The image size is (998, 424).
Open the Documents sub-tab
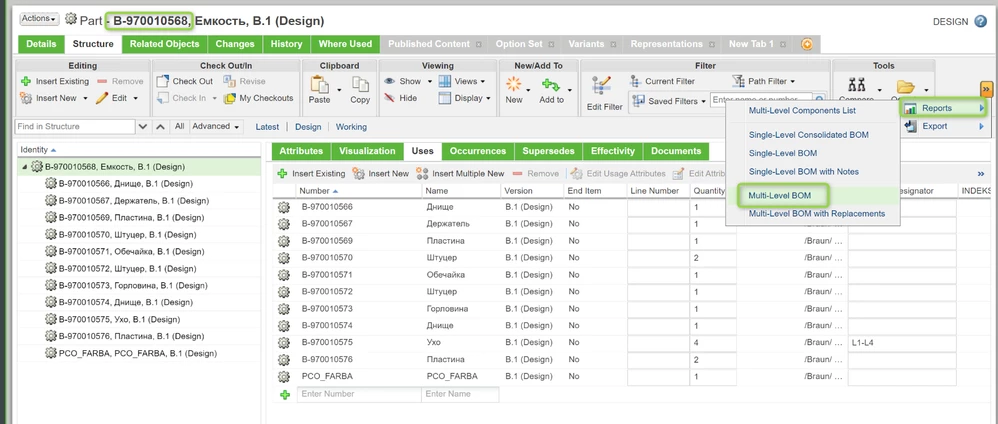click(x=675, y=151)
